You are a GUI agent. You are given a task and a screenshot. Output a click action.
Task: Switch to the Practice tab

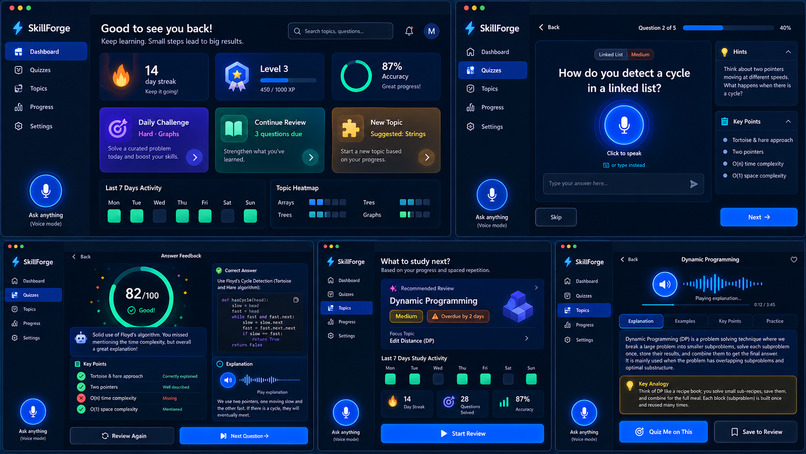pos(775,321)
